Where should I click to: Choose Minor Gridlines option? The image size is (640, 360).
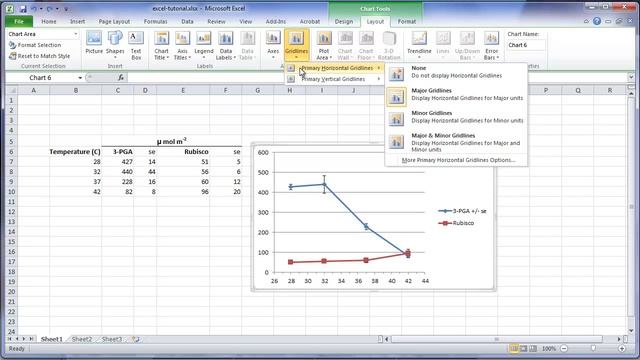click(x=456, y=118)
